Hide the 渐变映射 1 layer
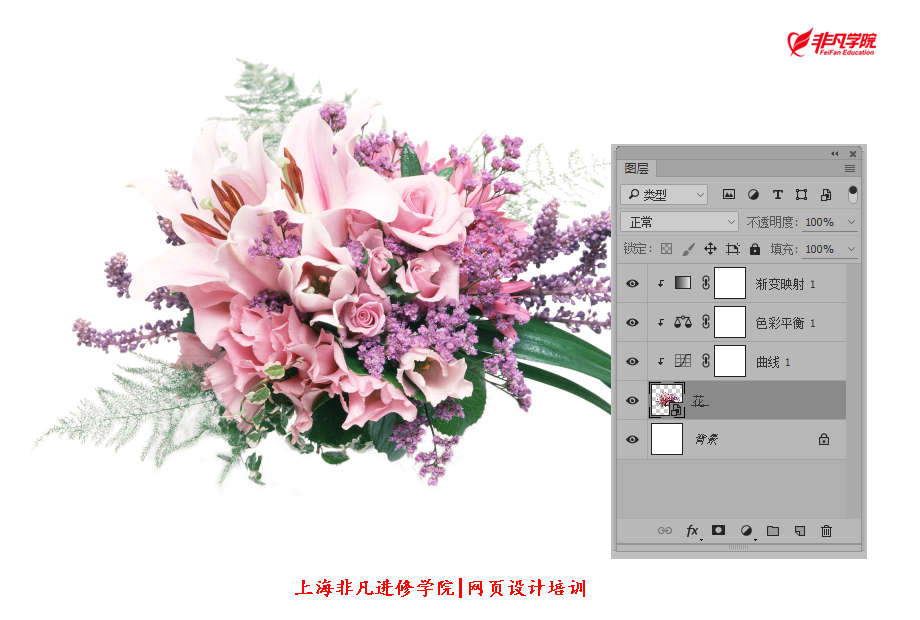This screenshot has height=620, width=920. (632, 283)
